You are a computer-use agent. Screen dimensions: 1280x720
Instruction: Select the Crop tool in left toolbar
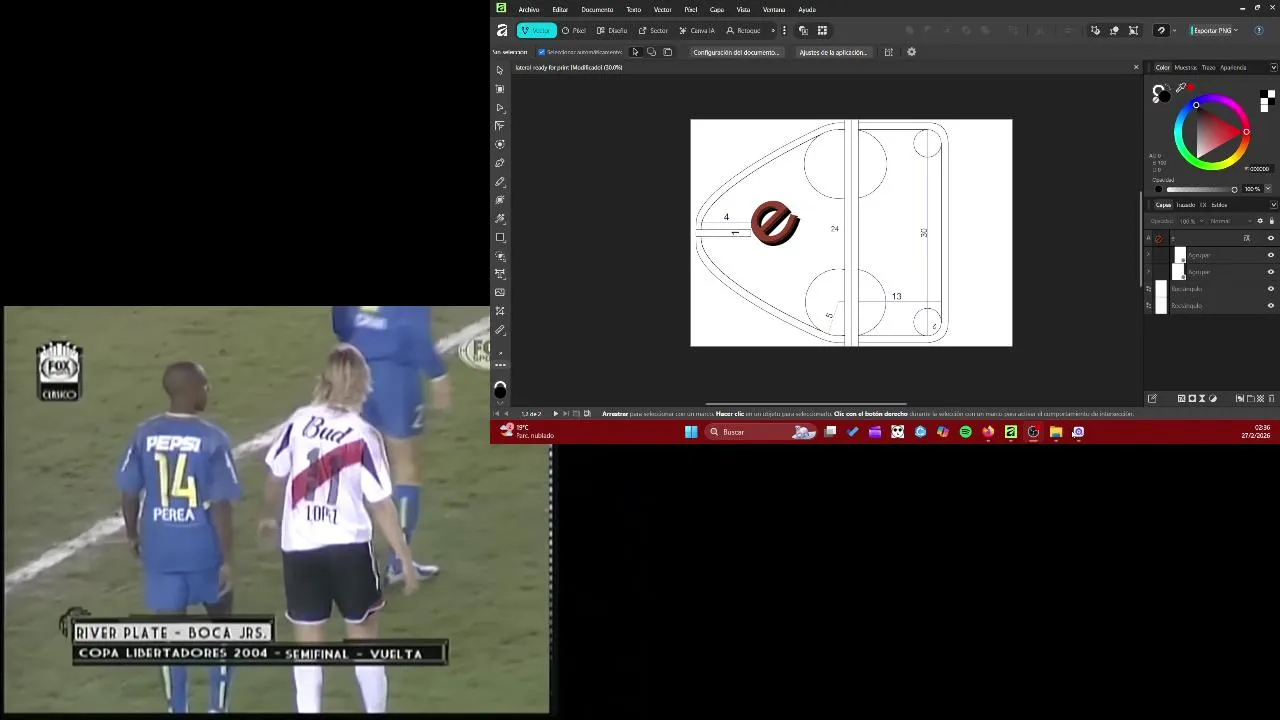(500, 311)
